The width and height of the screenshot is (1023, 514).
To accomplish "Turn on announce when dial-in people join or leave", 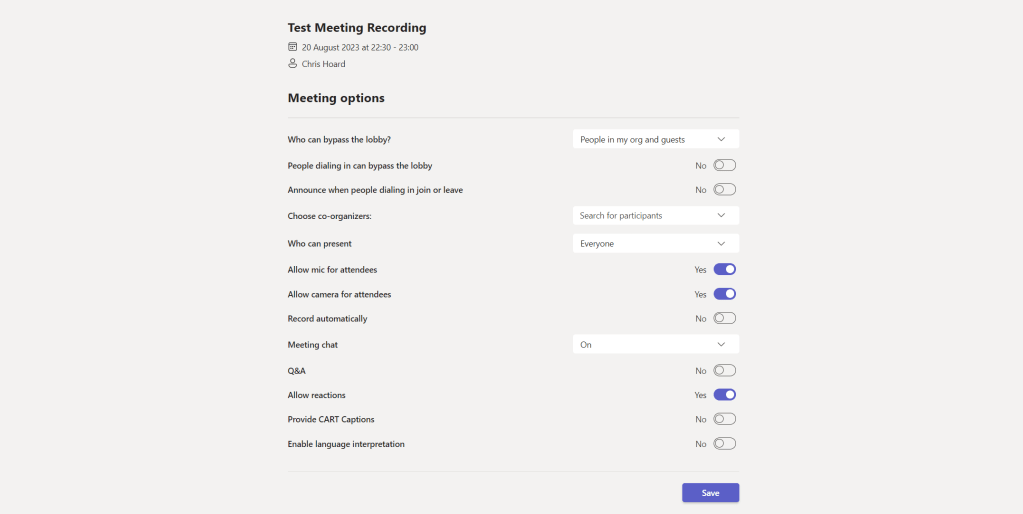I will point(724,190).
